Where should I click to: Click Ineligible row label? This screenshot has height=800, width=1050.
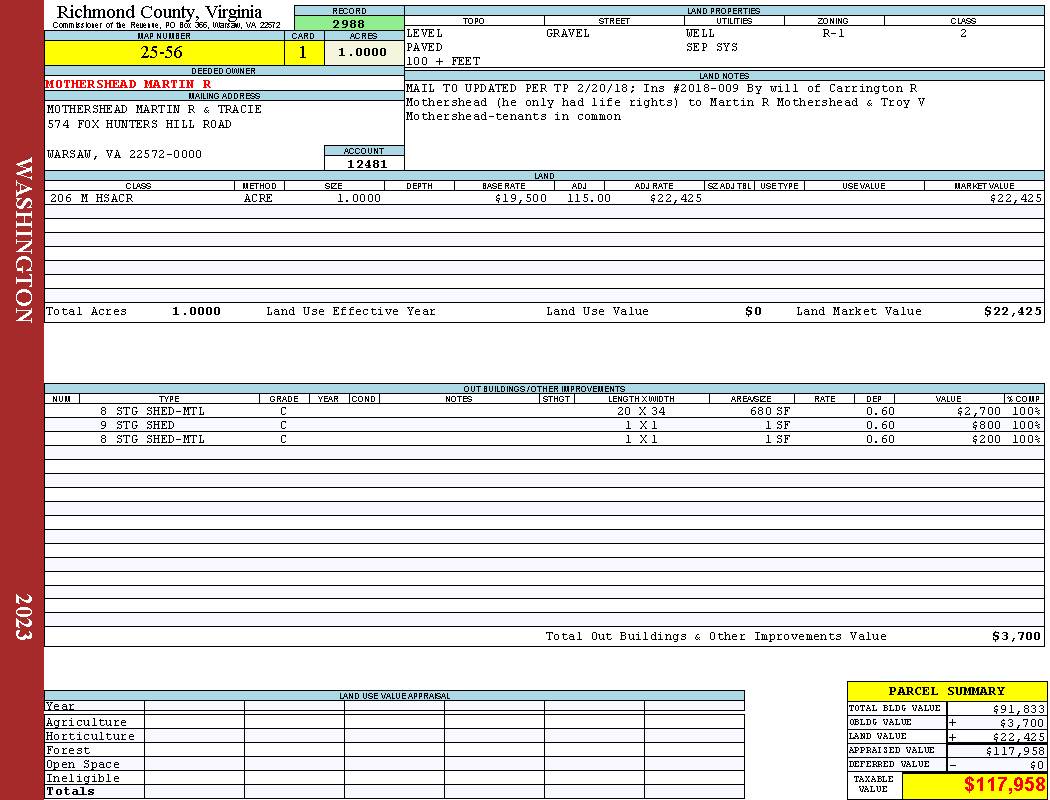(82, 779)
